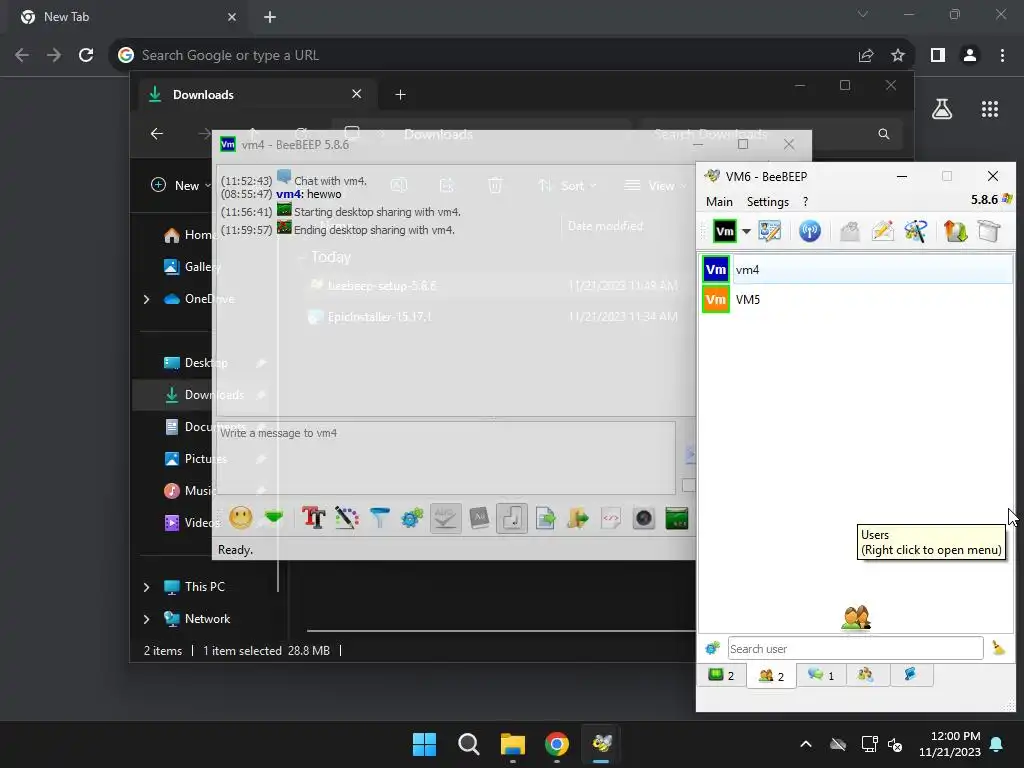Expand the status dropdown arrow beside Vm
Viewport: 1024px width, 768px height.
point(746,231)
